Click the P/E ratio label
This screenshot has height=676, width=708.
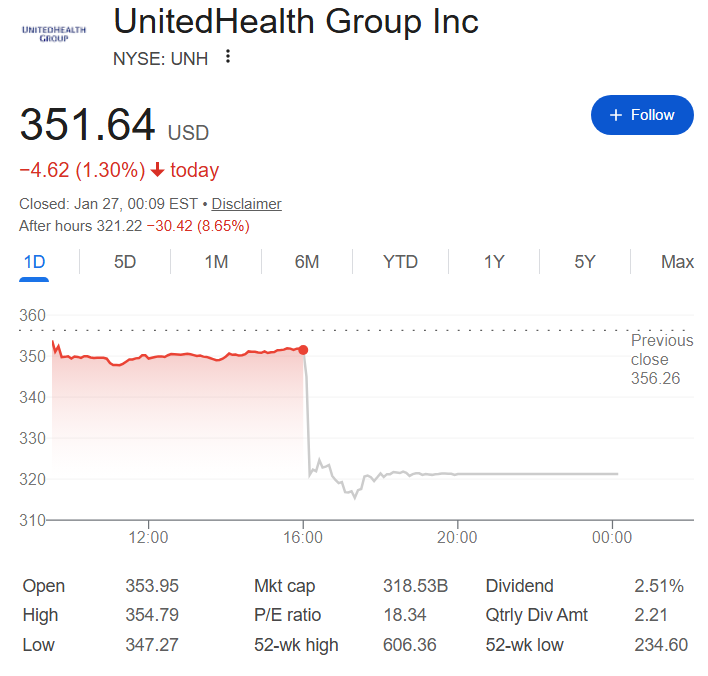point(287,615)
